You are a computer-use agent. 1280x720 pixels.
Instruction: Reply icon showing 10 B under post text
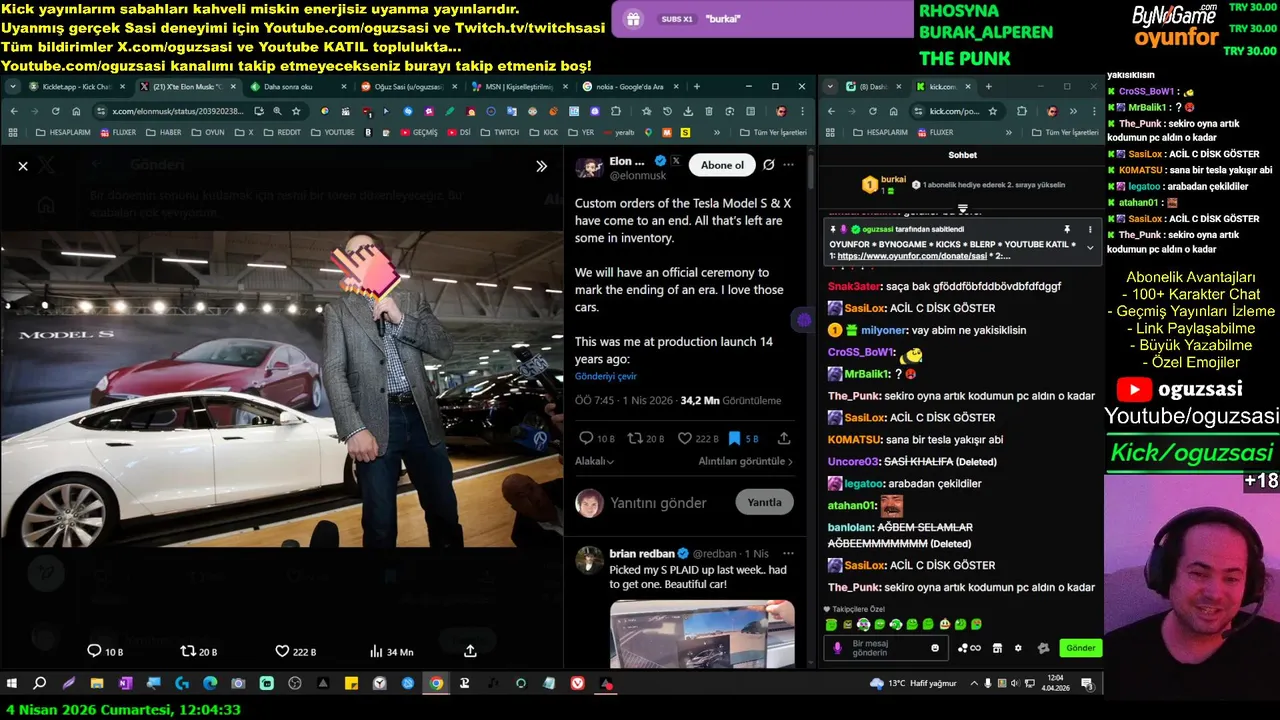pos(586,438)
